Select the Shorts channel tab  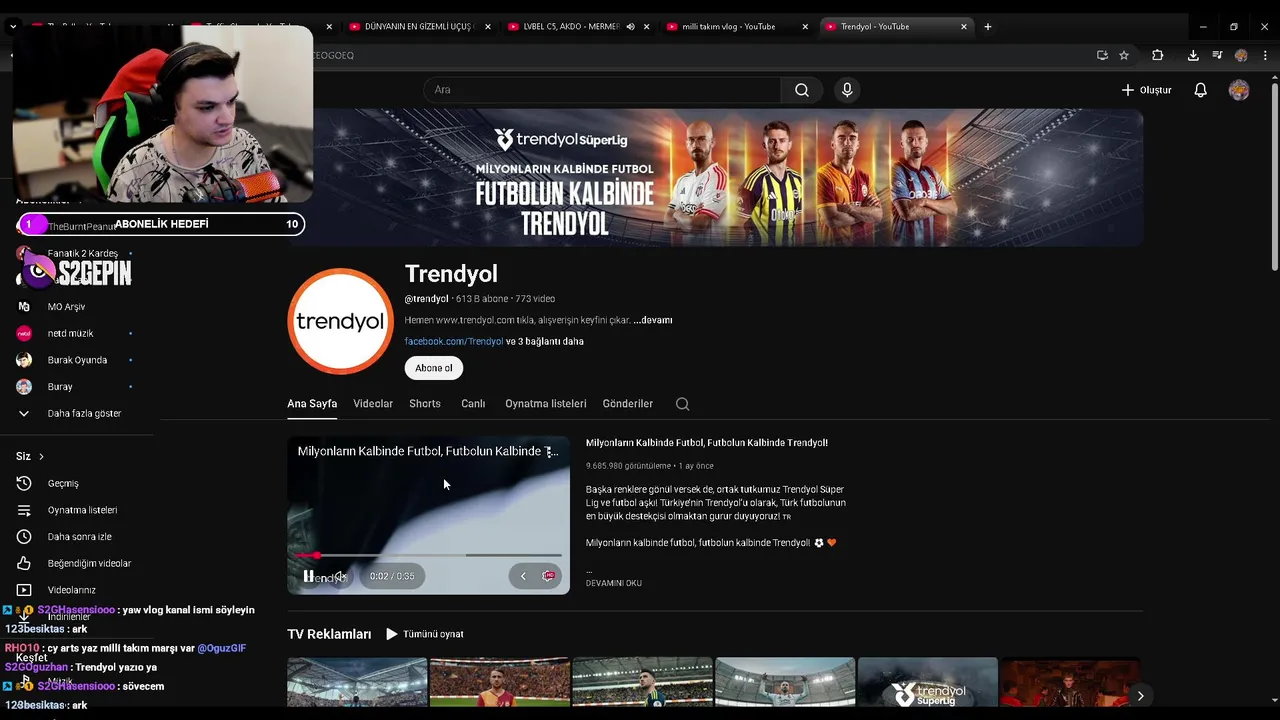click(425, 404)
